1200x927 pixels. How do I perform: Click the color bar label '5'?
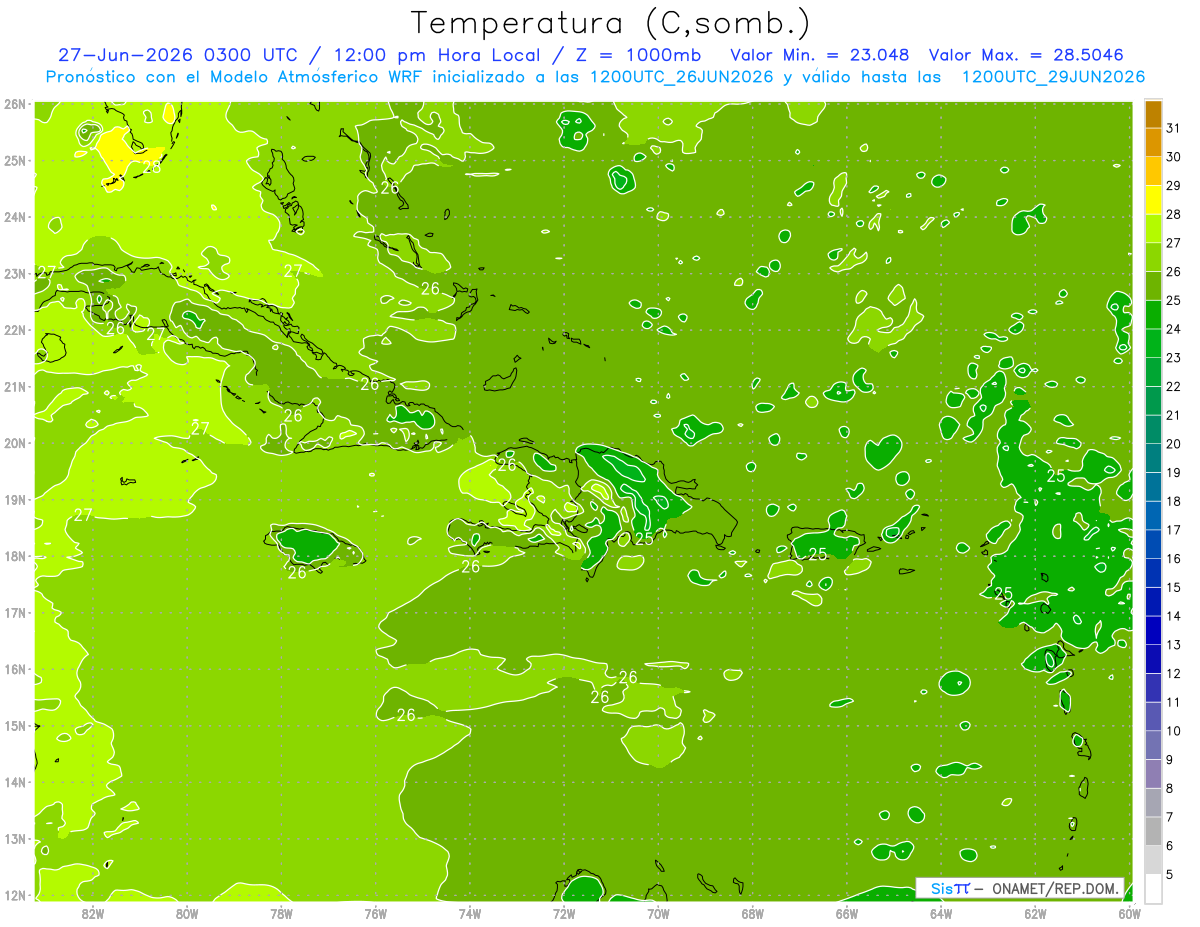tap(1170, 875)
